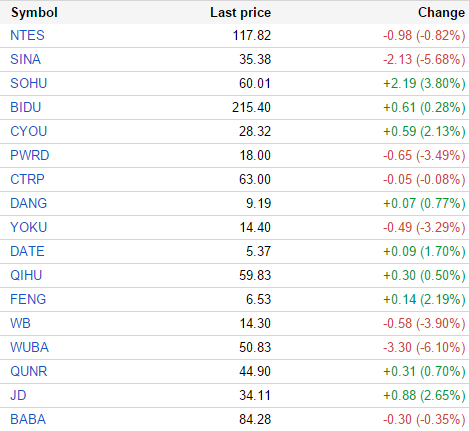
Task: Open the PWRD symbol link
Action: pos(30,155)
